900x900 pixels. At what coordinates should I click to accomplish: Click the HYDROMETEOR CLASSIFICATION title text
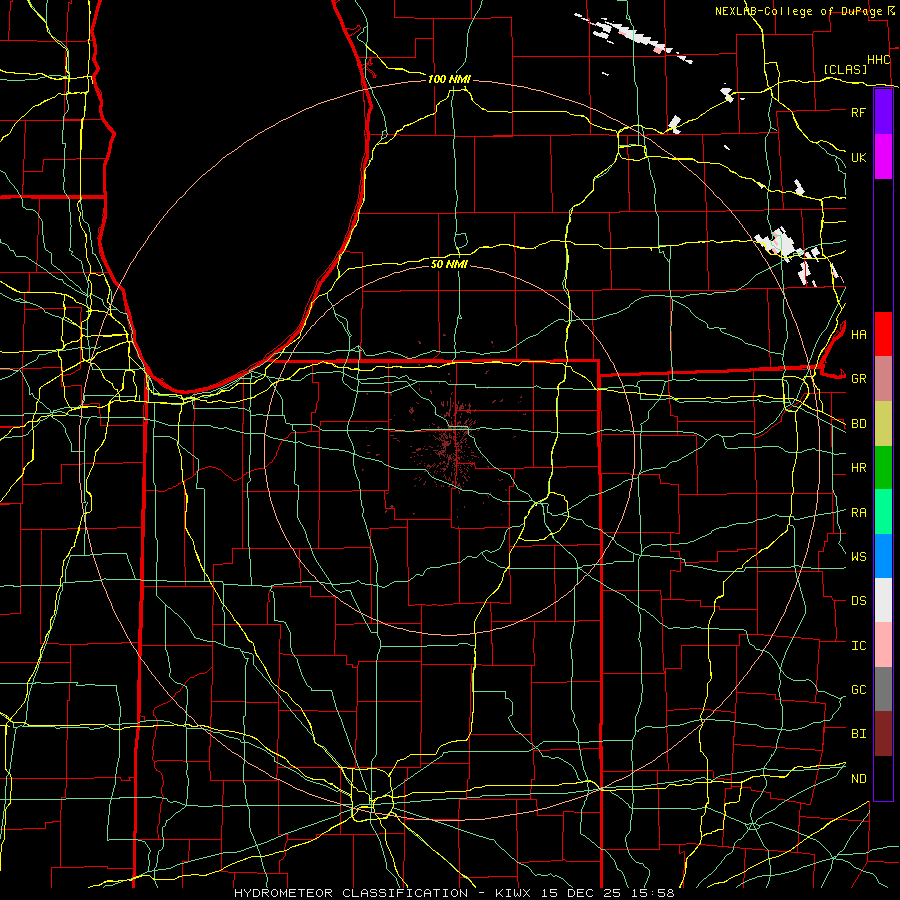(351, 893)
